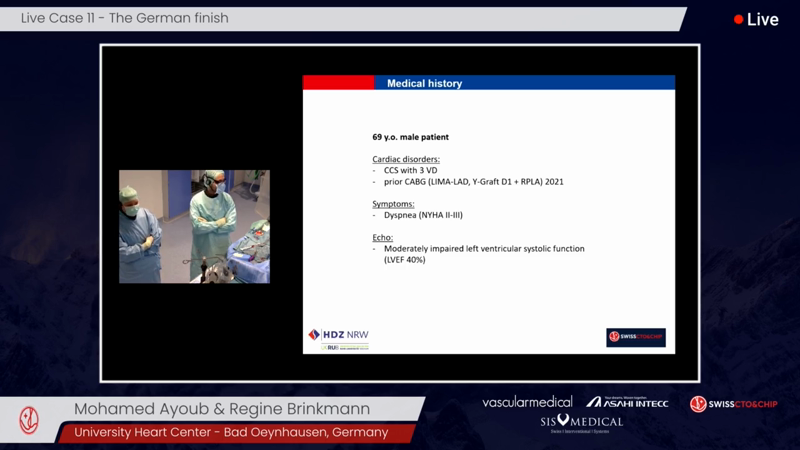This screenshot has width=800, height=450.
Task: Click the vascularmedical sponsor logo
Action: pyautogui.click(x=527, y=402)
